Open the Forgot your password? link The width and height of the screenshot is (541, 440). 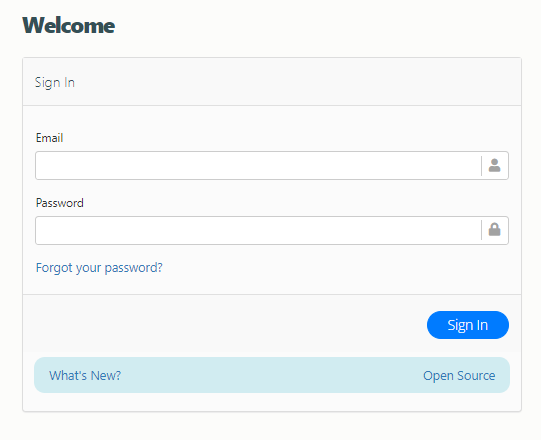99,268
